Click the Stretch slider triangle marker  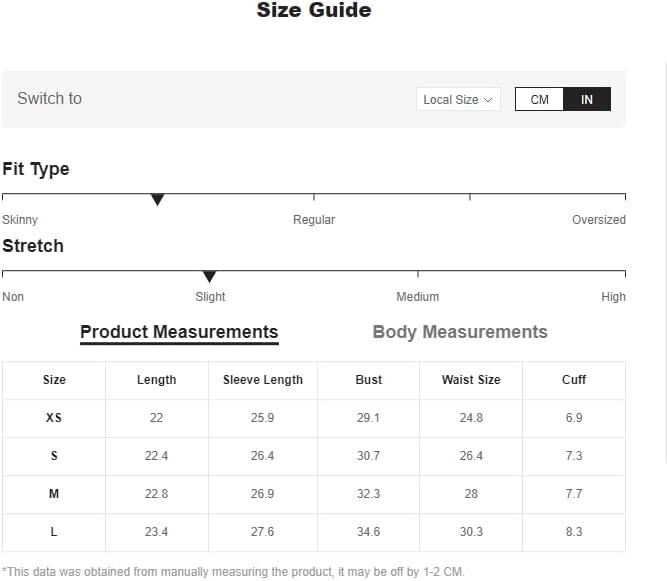[209, 276]
